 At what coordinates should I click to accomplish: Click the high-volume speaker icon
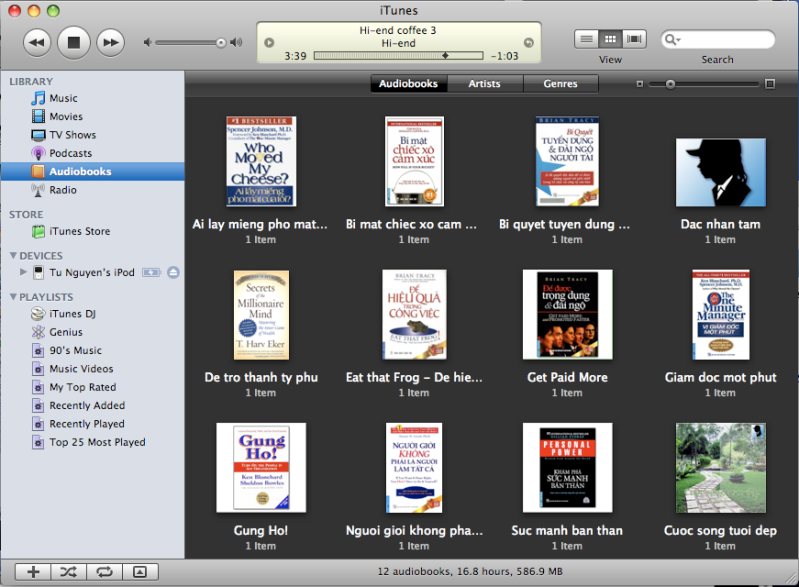(x=236, y=42)
